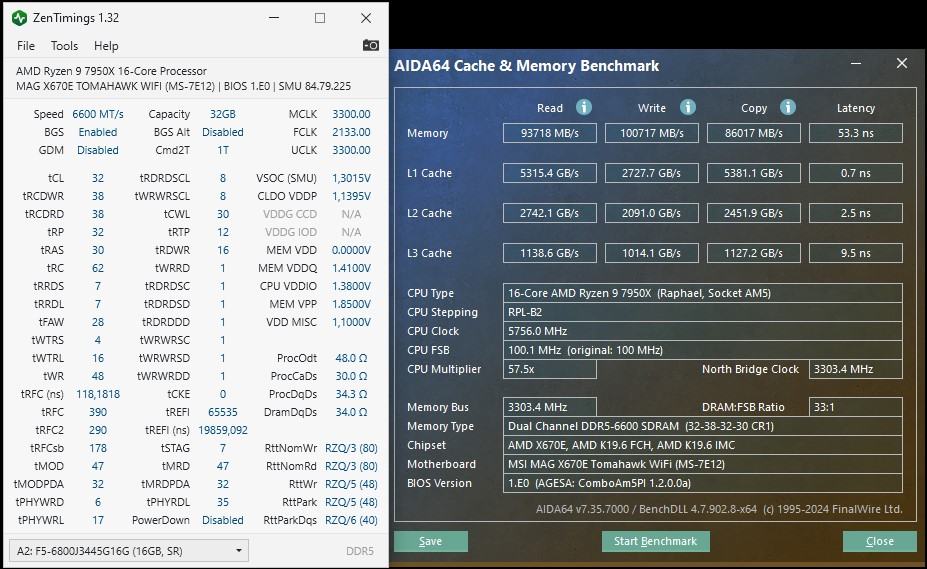Click the Motherboard MSI MAG X670E field
The height and width of the screenshot is (569, 927).
702,464
